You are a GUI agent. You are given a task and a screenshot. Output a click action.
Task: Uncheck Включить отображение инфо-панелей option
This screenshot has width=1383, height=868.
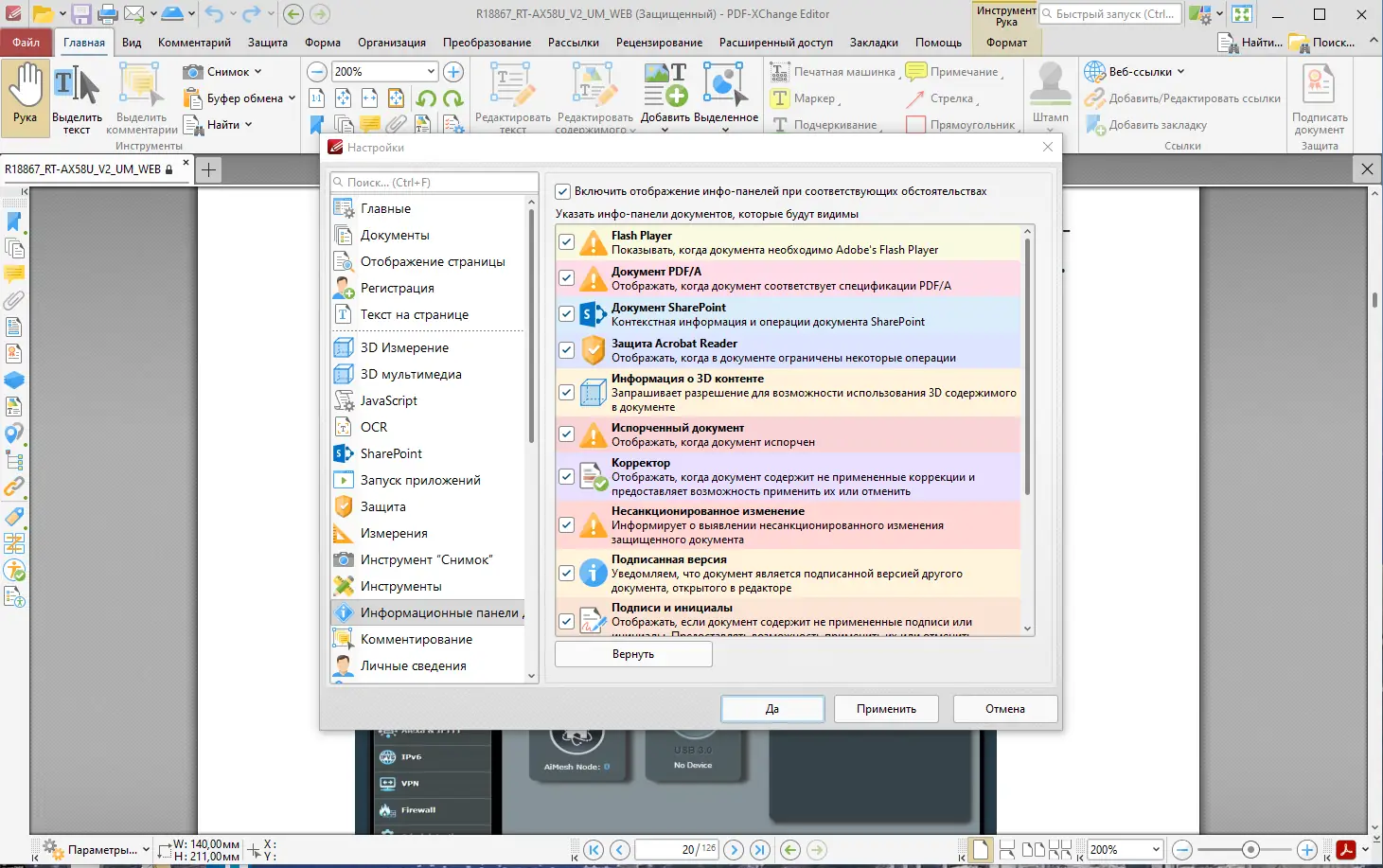(x=562, y=190)
